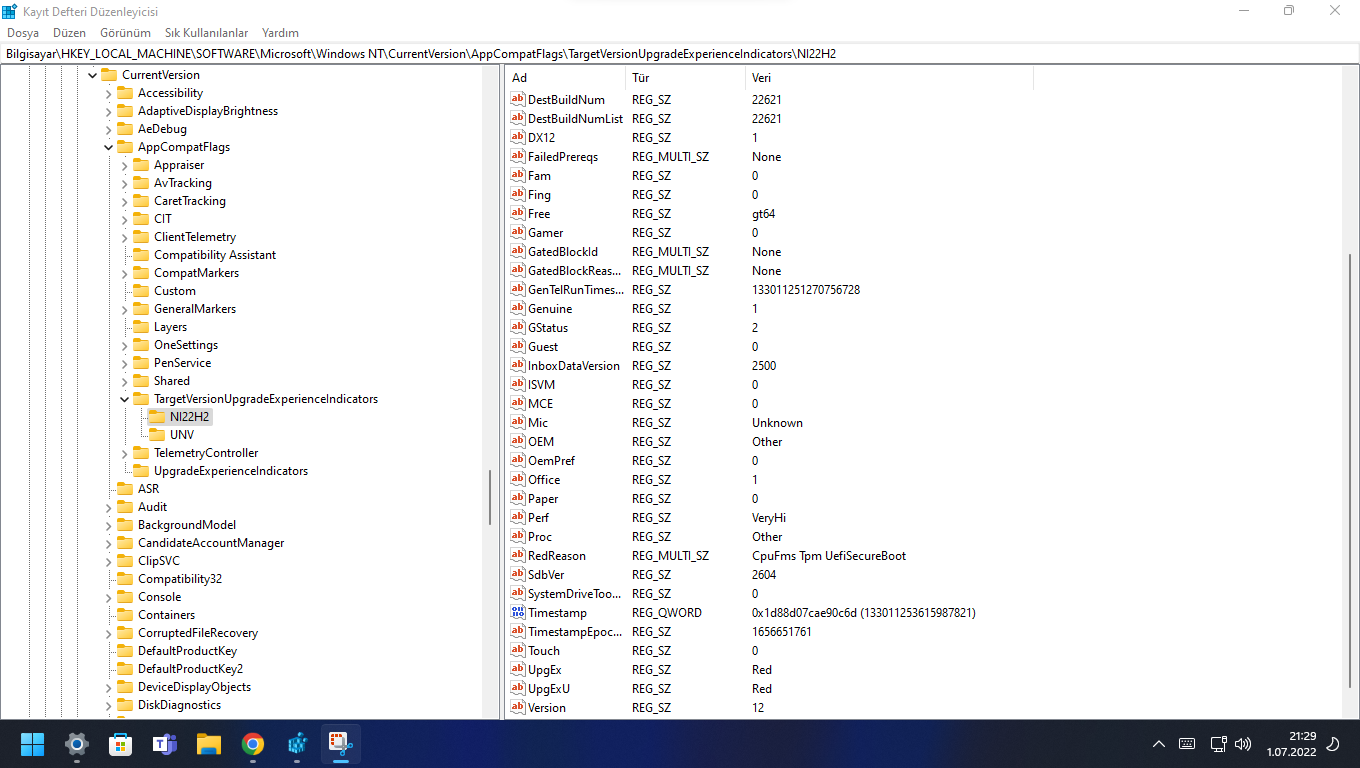The image size is (1360, 768).
Task: Click the Registry Editor icon in title bar
Action: (10, 11)
